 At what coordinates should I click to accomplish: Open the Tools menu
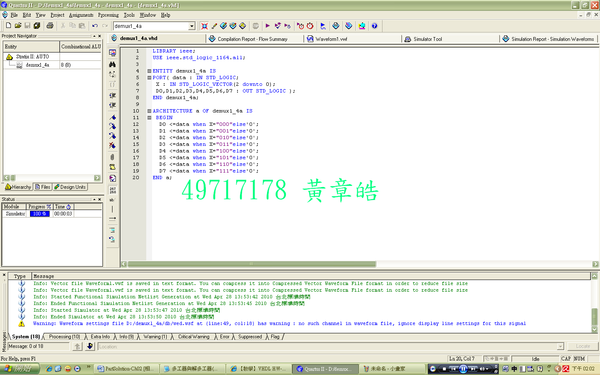coord(129,15)
